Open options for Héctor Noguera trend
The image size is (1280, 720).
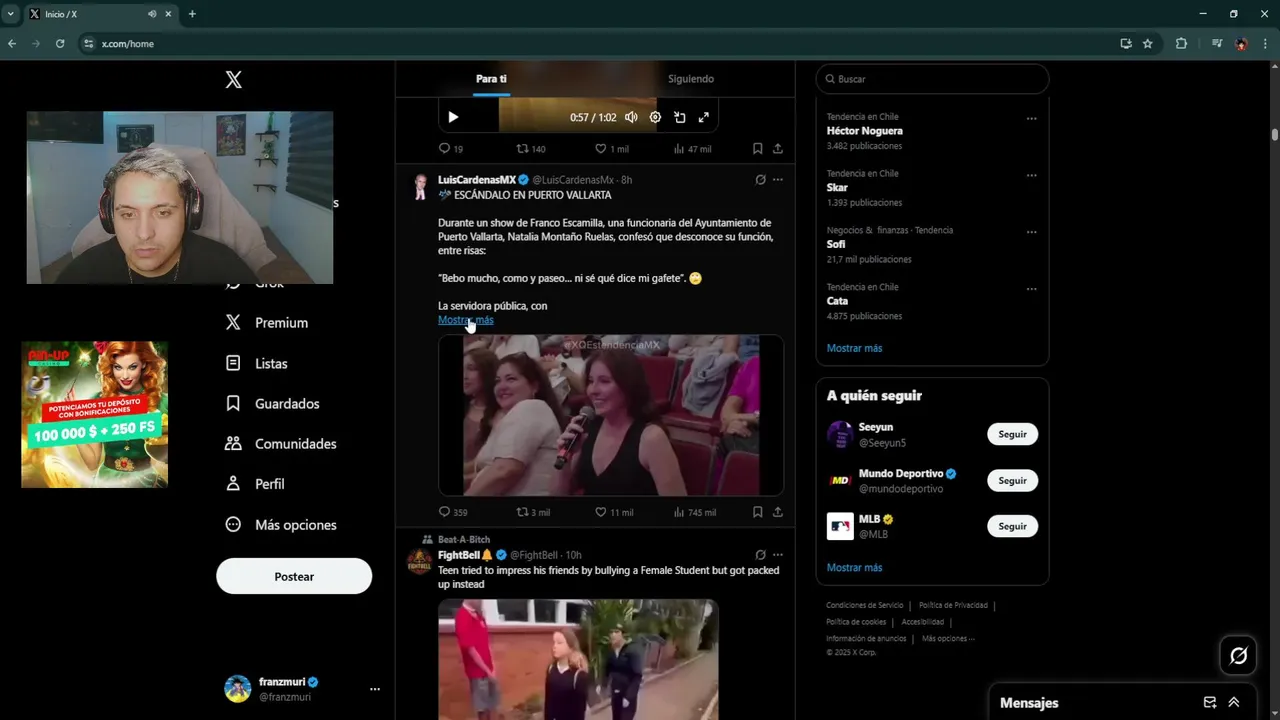pos(1031,118)
